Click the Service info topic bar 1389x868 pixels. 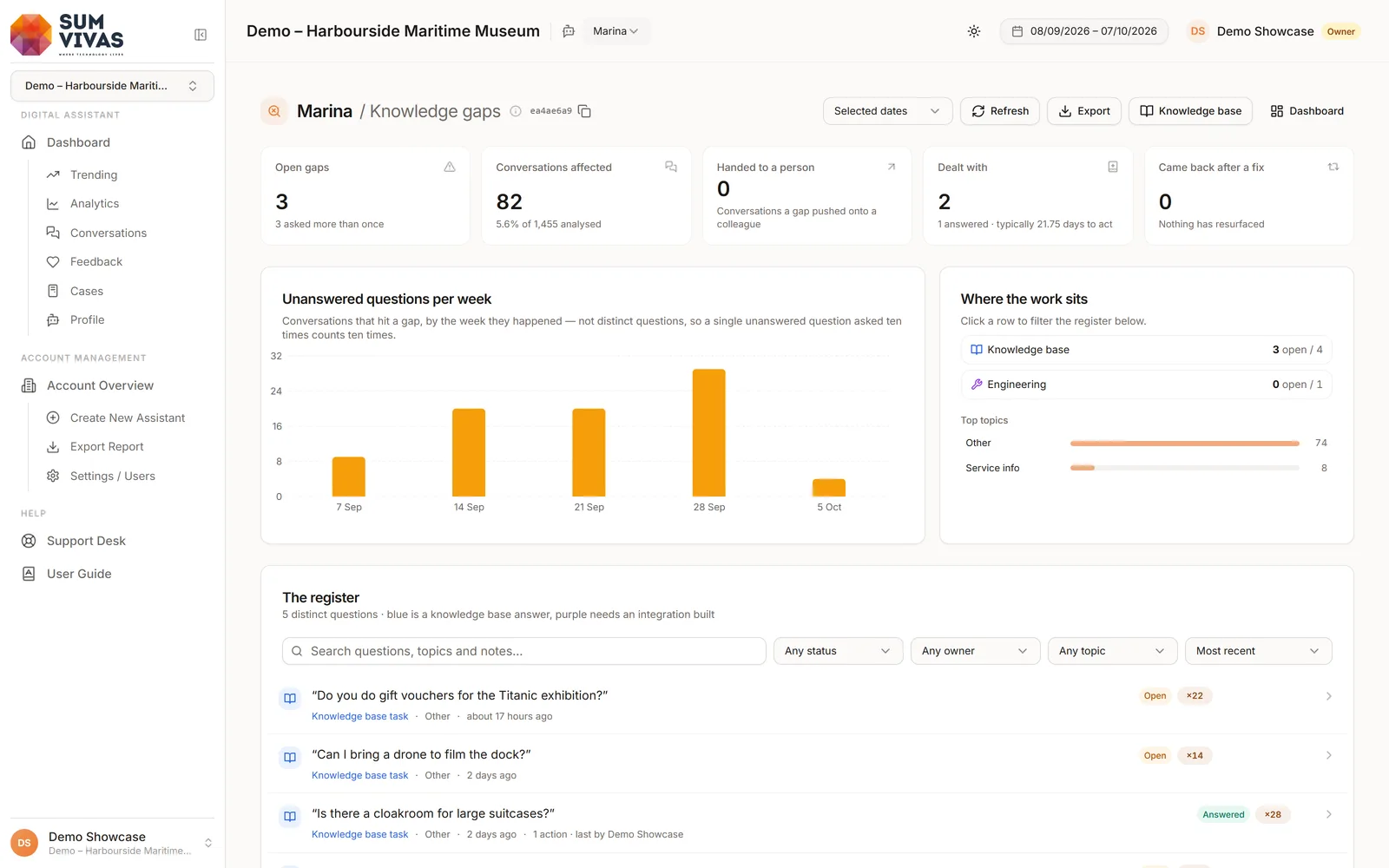coord(1184,468)
